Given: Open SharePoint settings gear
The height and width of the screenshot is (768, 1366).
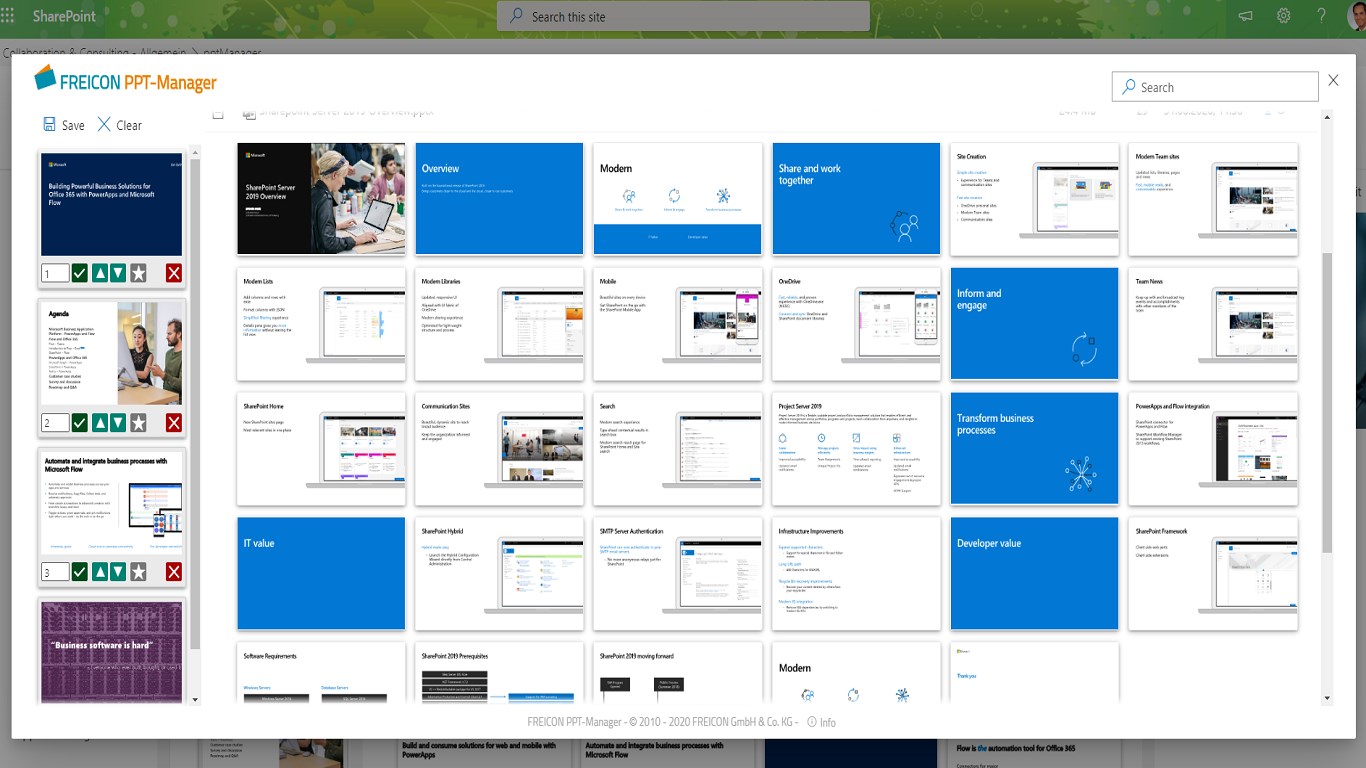Looking at the screenshot, I should pos(1283,16).
